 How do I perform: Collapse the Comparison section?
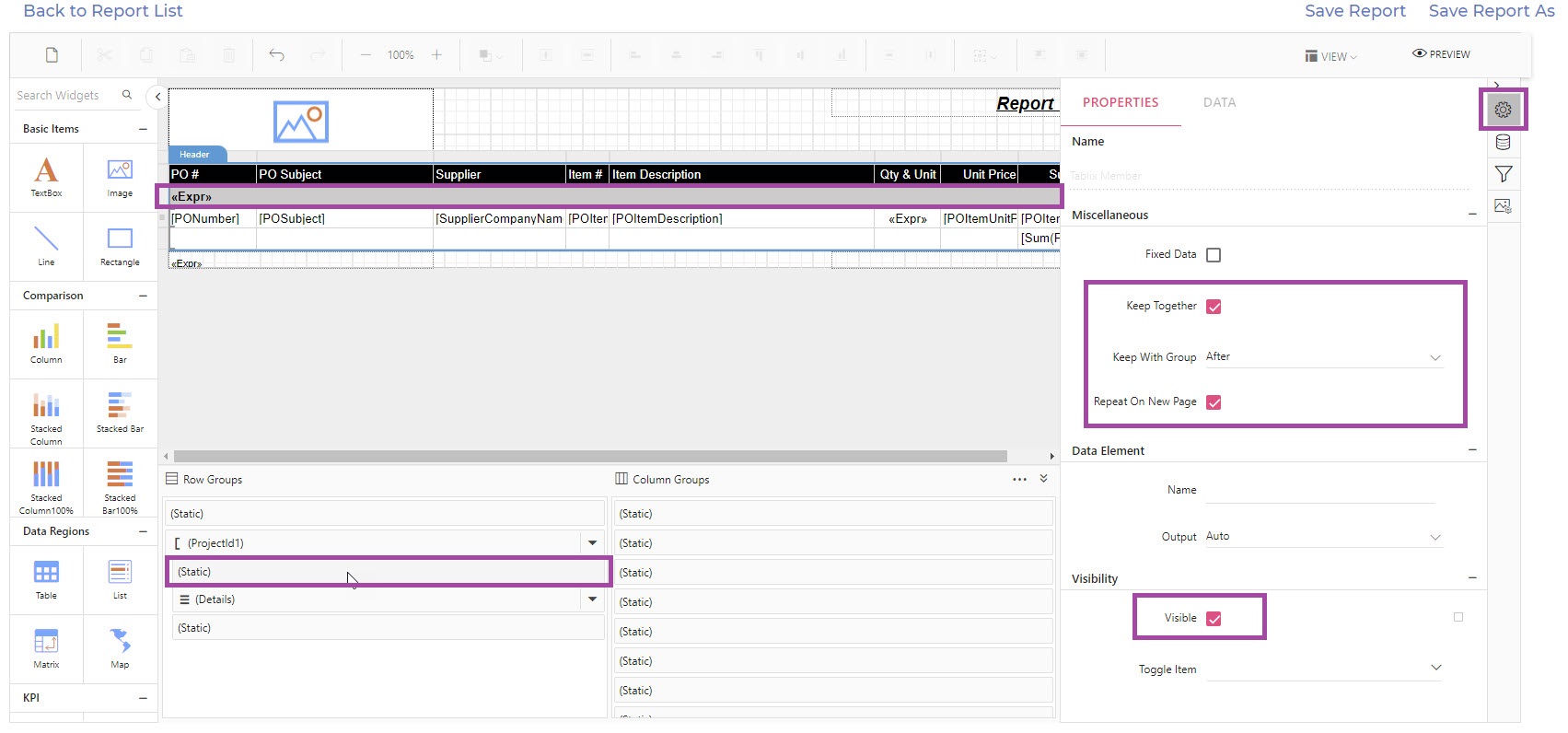[x=143, y=296]
